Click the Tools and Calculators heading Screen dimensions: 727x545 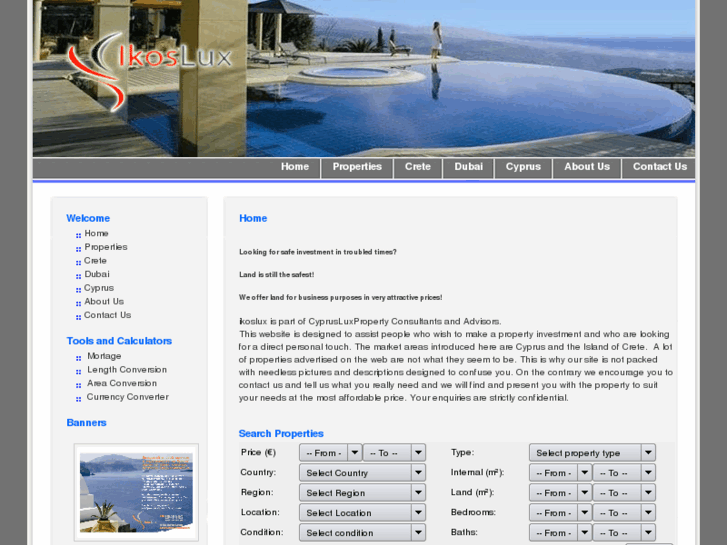tap(119, 341)
